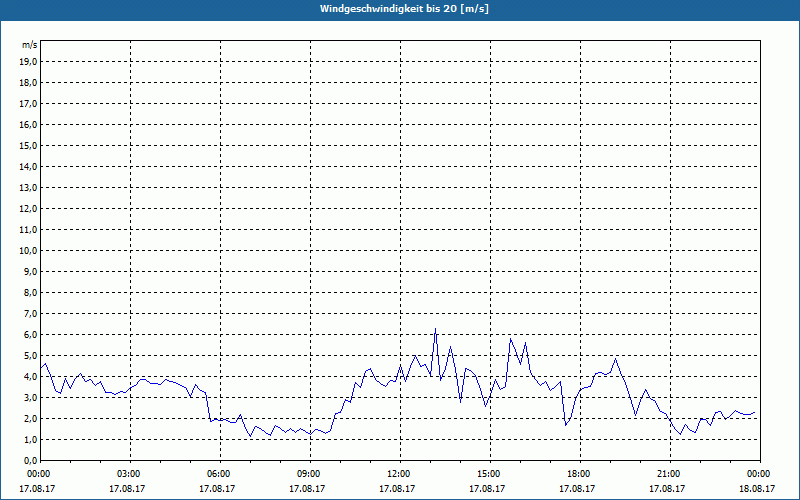Screen dimensions: 800x500
Task: Select the "06:00" time label
Action: (x=219, y=474)
